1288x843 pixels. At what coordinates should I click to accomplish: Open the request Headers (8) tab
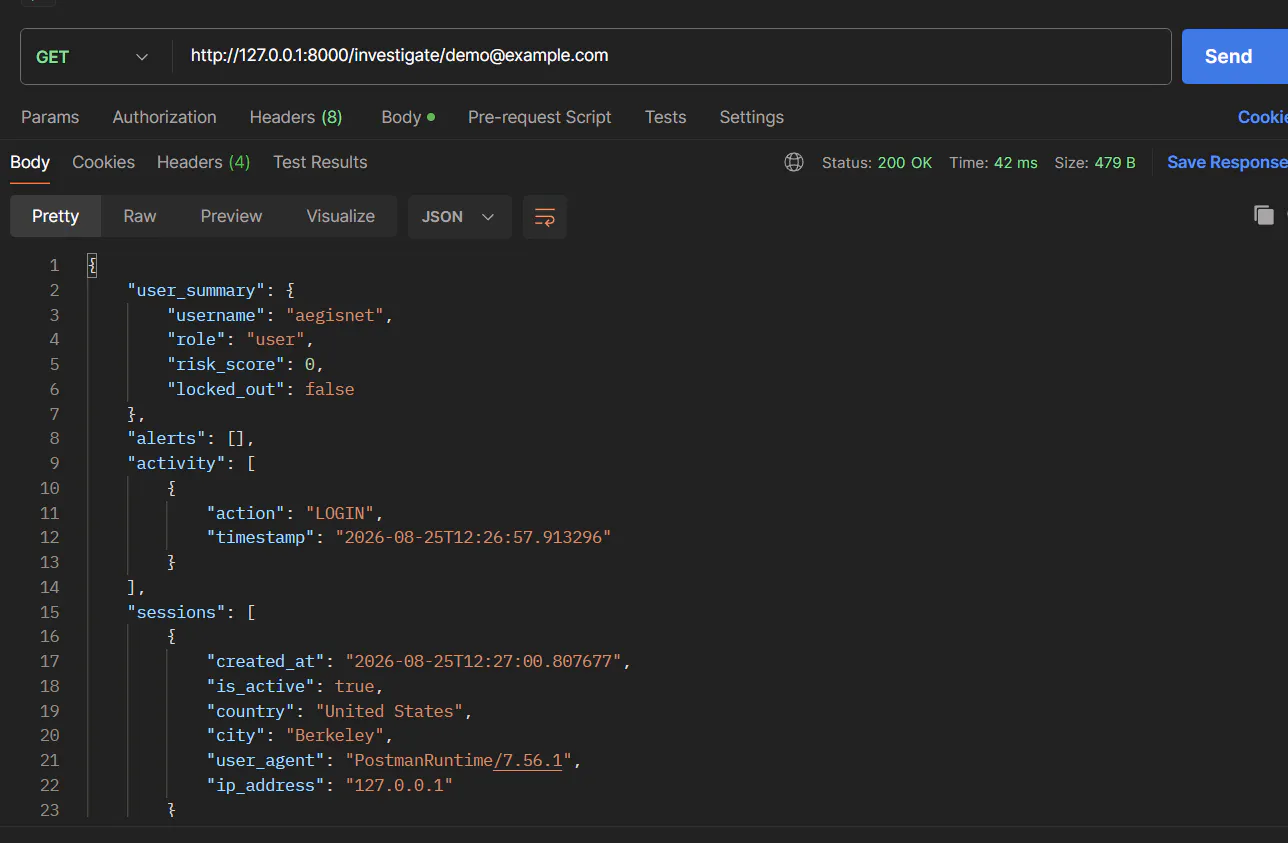click(296, 117)
